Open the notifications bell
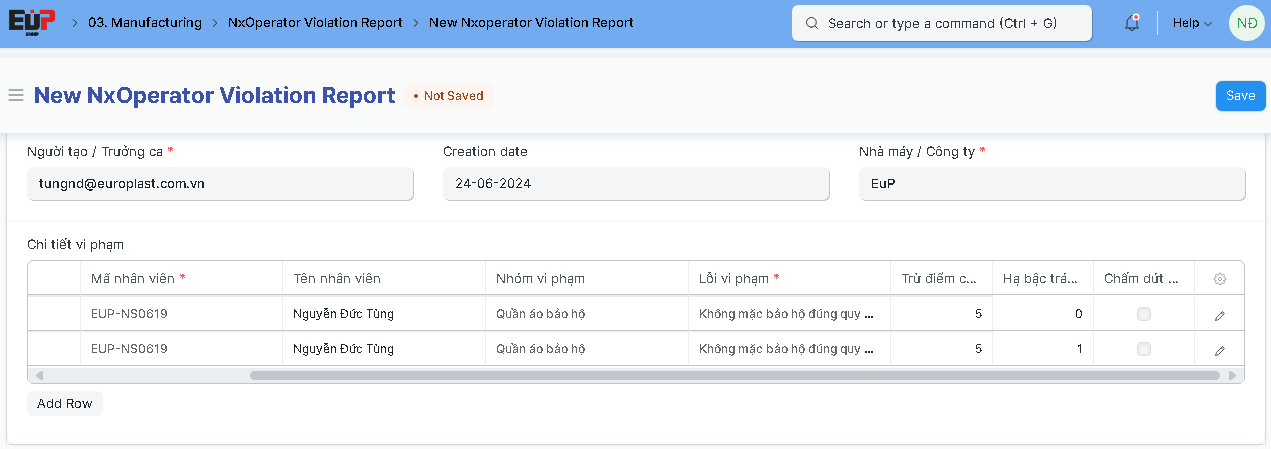 click(1132, 23)
